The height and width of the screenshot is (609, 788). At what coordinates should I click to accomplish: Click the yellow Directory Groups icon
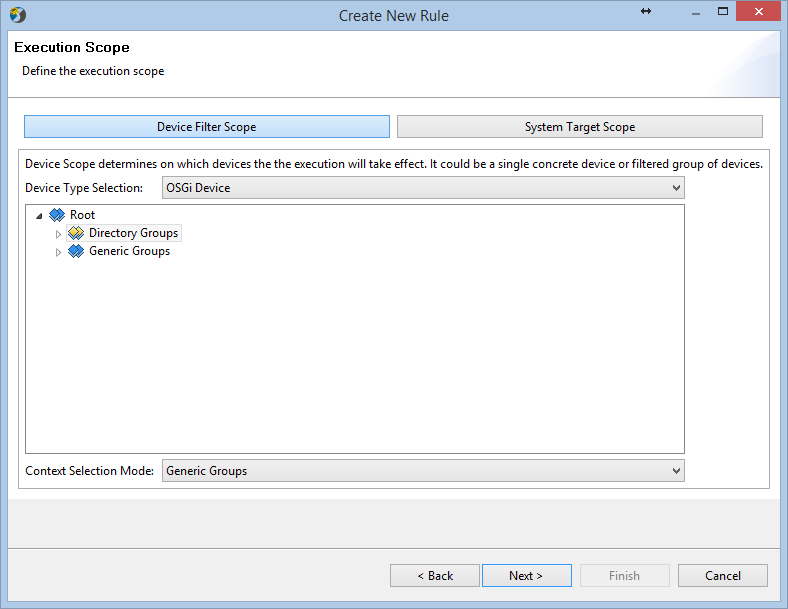76,233
